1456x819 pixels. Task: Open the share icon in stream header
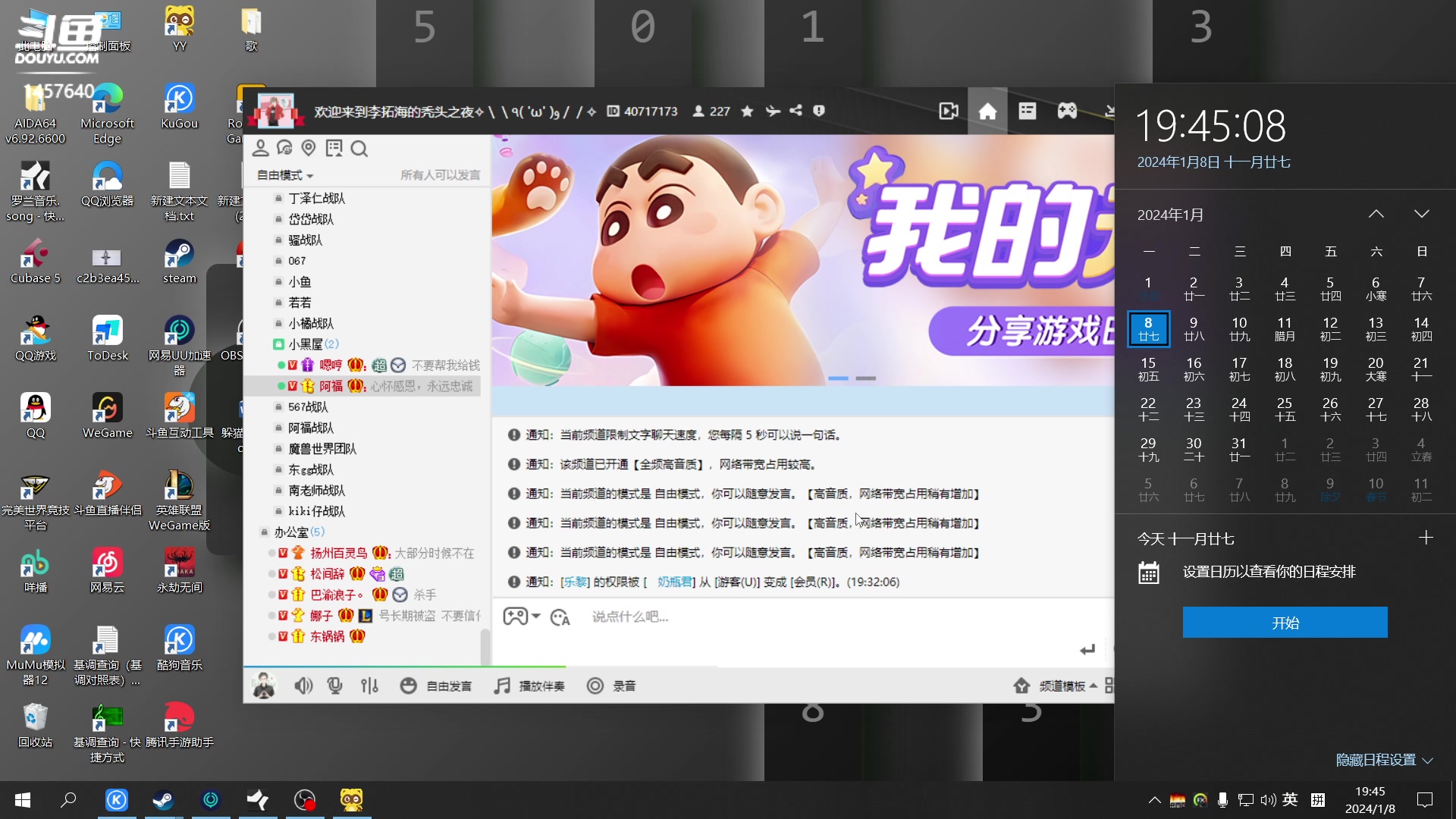795,111
